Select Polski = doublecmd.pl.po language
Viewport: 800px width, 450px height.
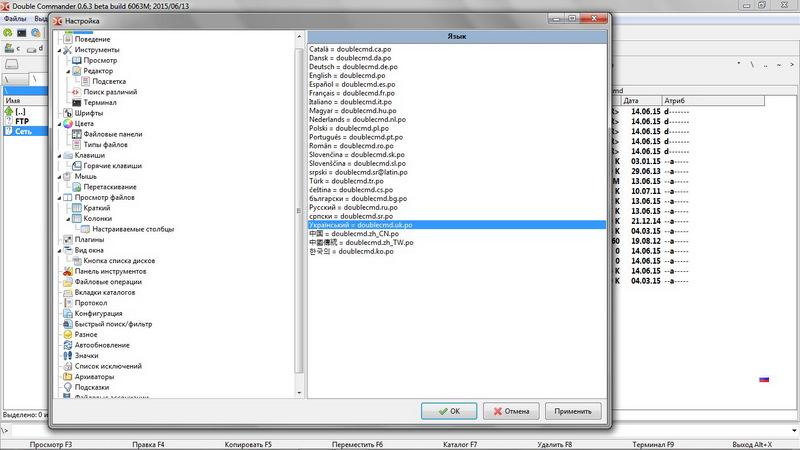(x=348, y=128)
